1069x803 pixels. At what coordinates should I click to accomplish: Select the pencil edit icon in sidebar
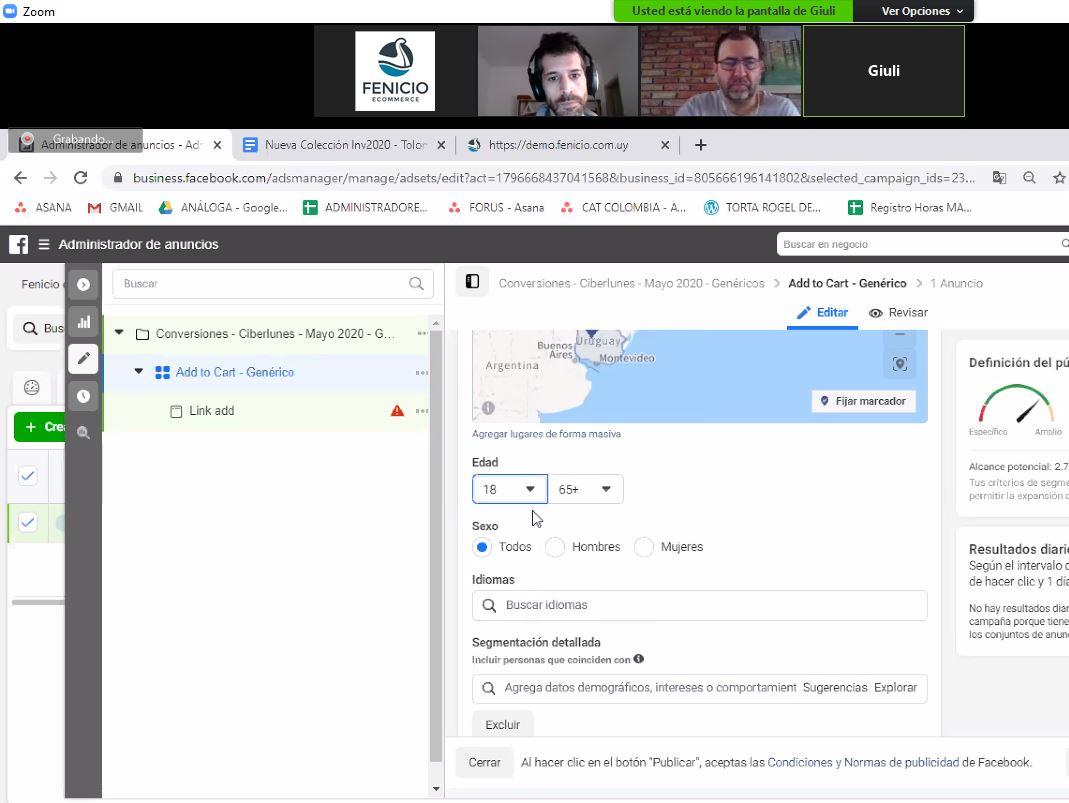(x=84, y=358)
